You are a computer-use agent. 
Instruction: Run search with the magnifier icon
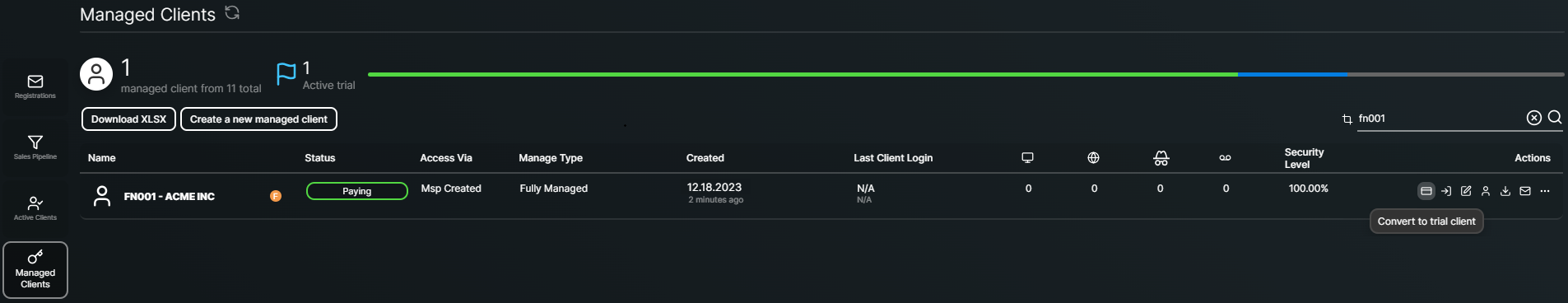tap(1555, 118)
